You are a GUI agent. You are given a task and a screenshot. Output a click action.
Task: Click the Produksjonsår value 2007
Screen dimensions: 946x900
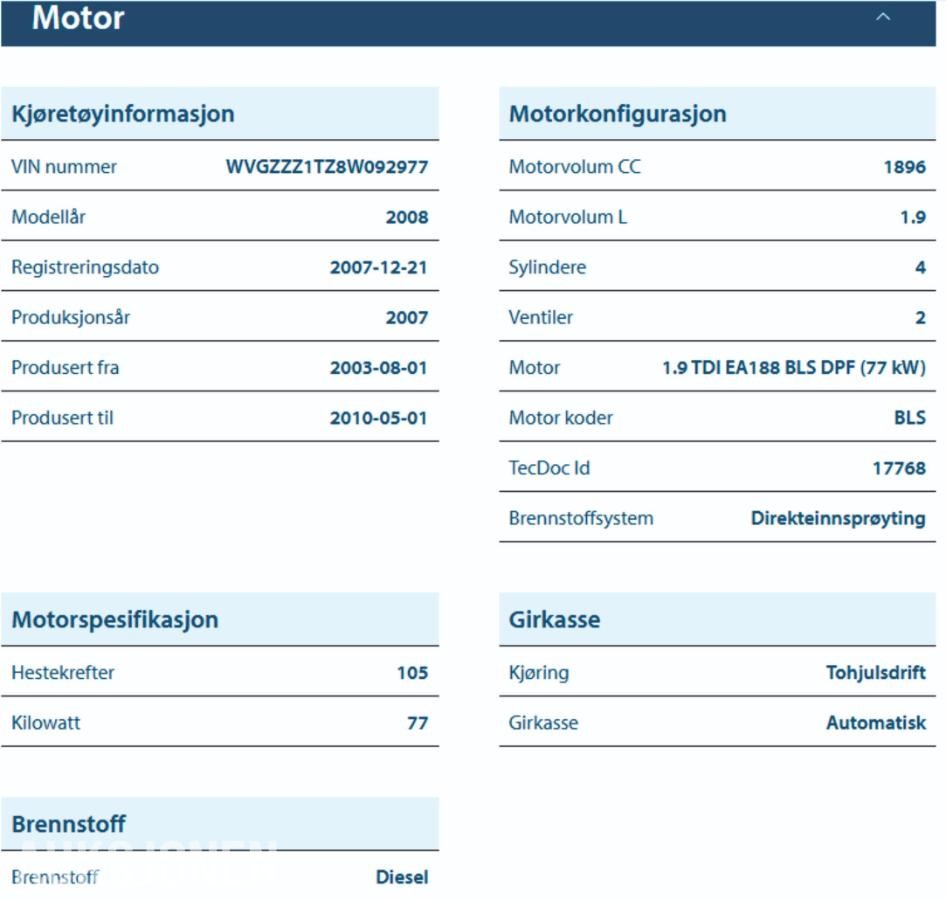(407, 317)
